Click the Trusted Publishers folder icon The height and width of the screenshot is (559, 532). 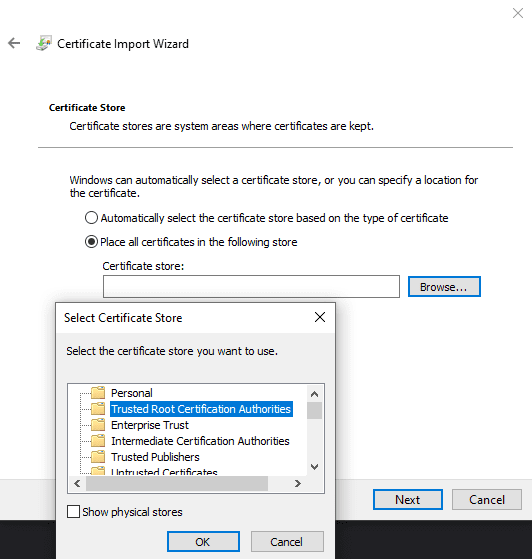coord(98,457)
